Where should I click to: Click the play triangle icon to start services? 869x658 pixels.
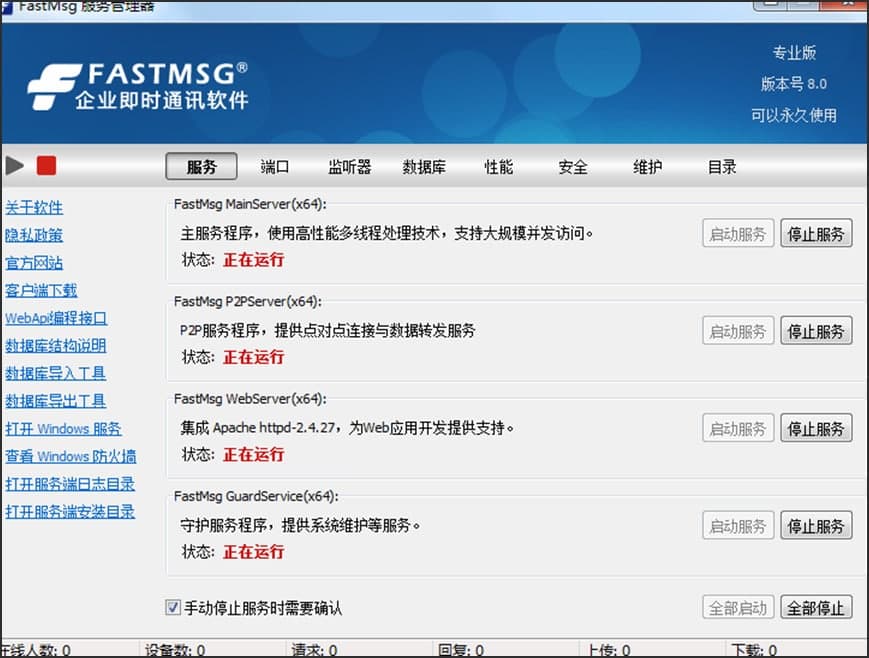pos(14,165)
